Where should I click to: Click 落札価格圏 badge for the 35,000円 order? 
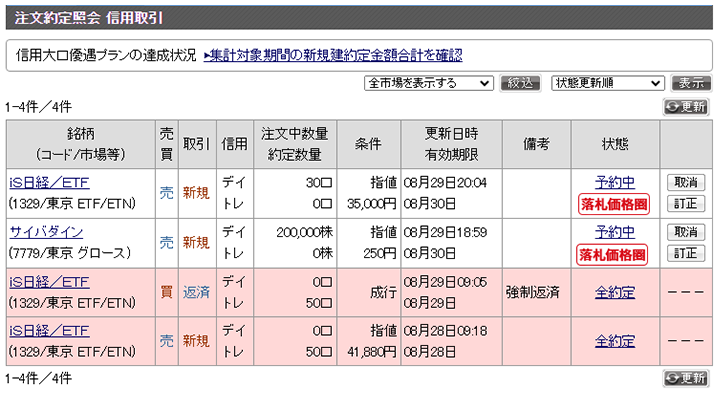click(614, 204)
